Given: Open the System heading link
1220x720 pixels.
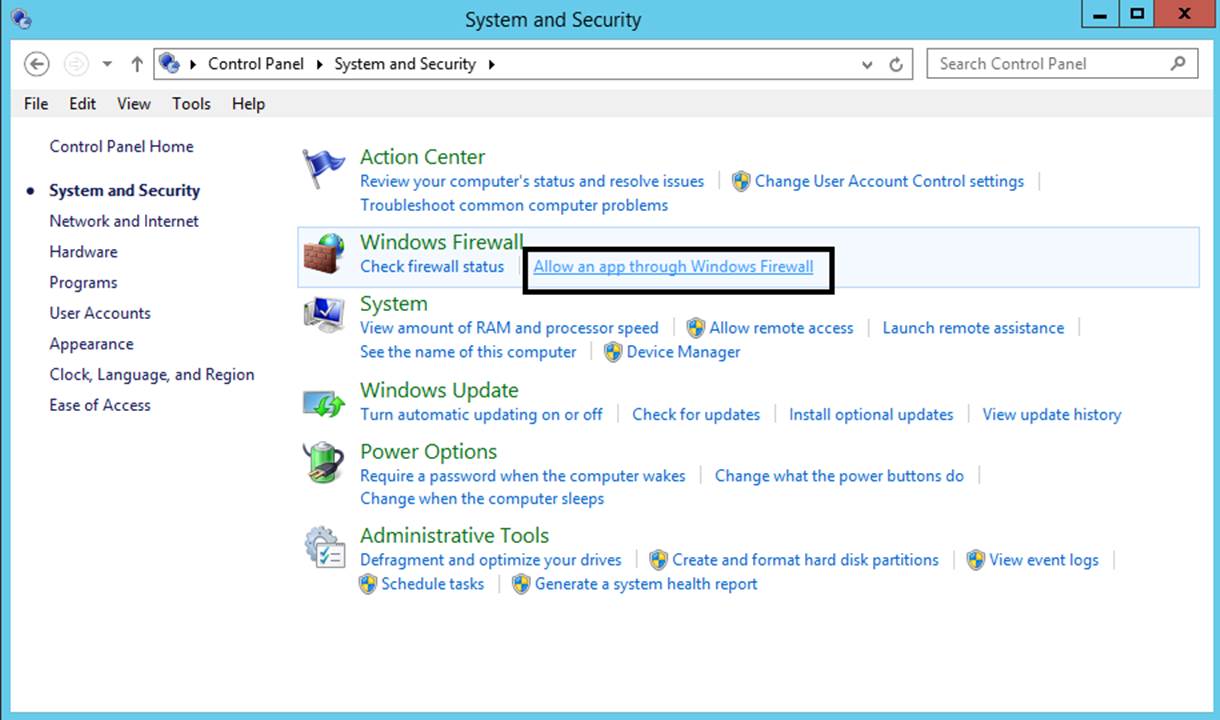Looking at the screenshot, I should point(394,304).
